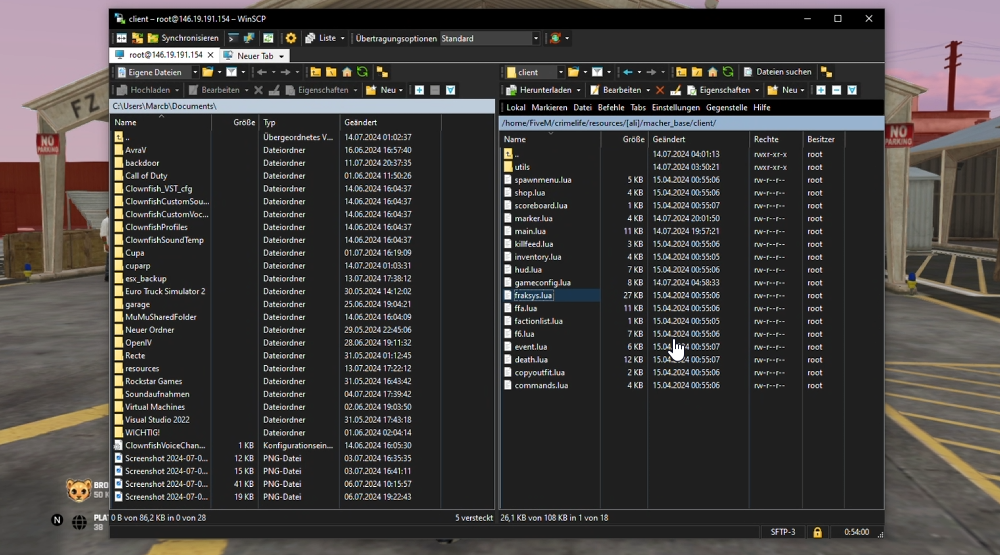Open the Befehle menu
Viewport: 1000px width, 555px height.
pos(610,107)
